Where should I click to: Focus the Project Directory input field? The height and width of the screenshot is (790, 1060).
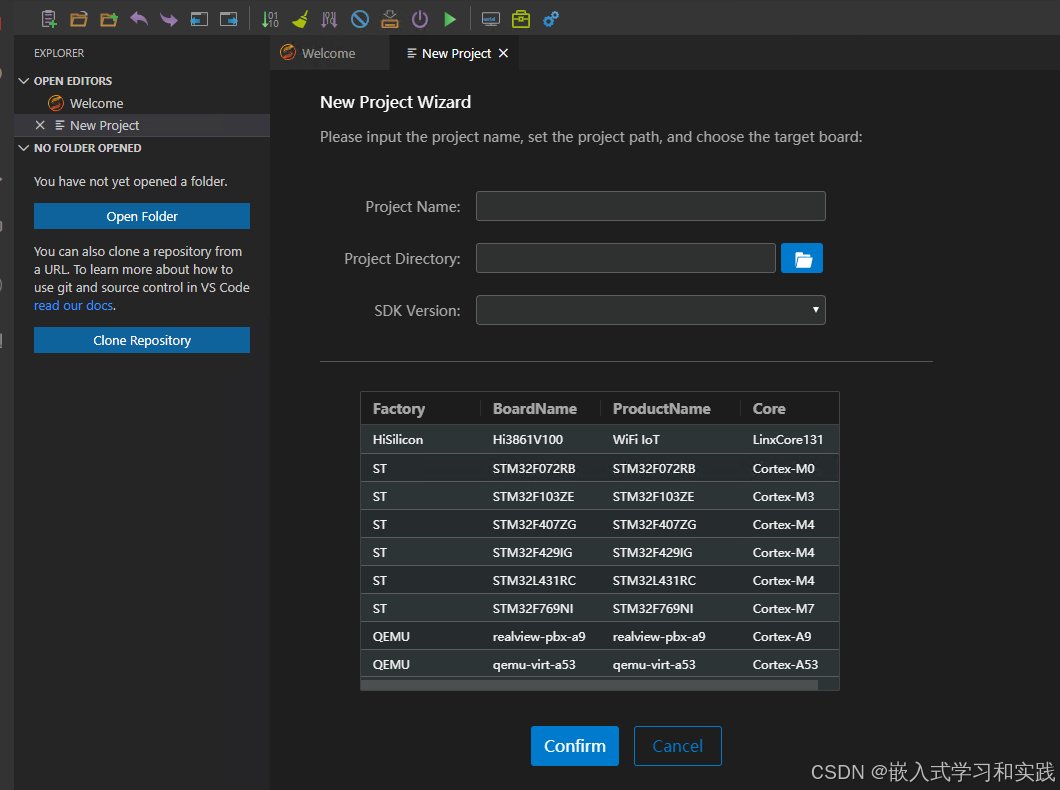[x=625, y=258]
